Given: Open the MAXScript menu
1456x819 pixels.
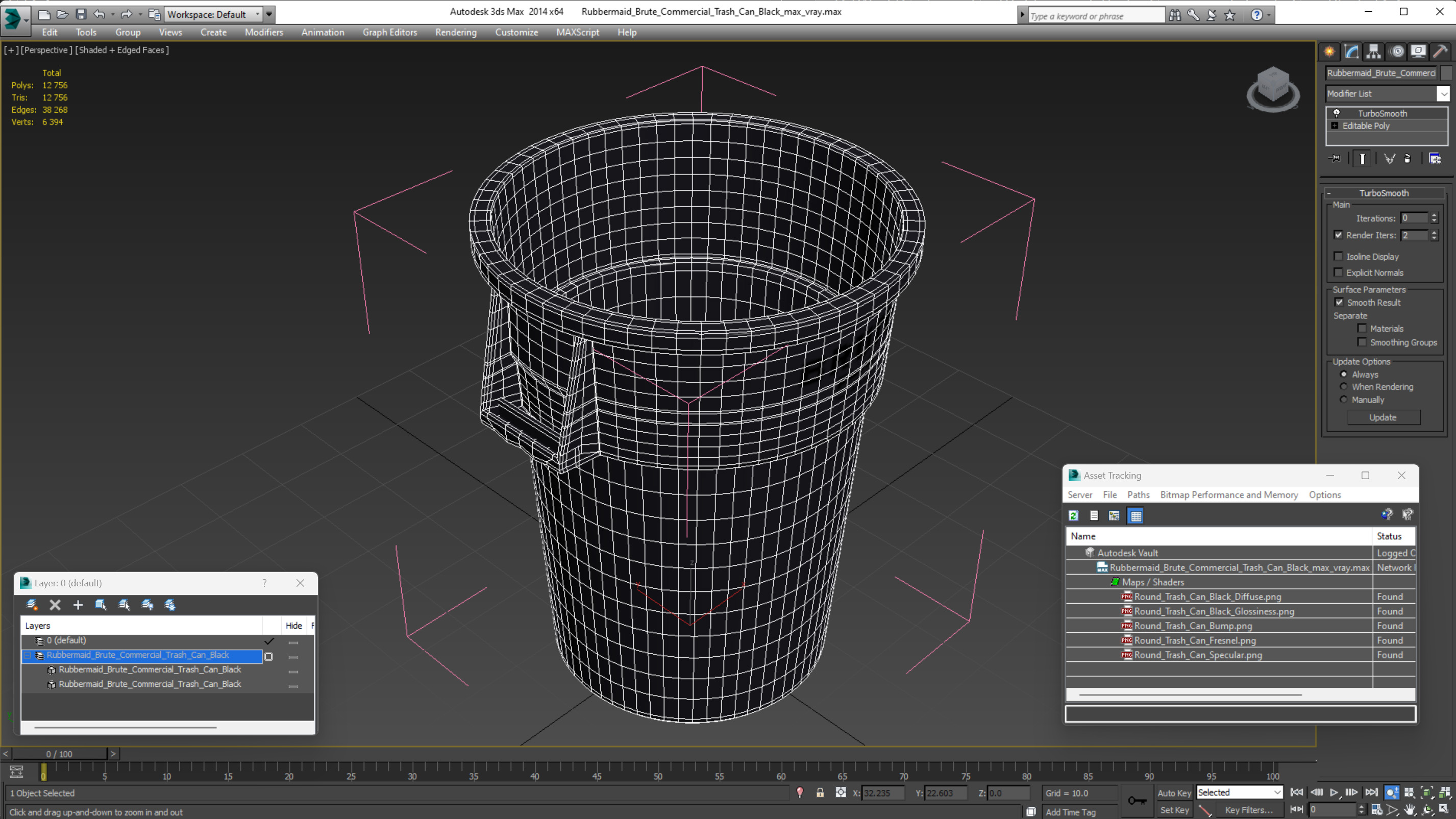Looking at the screenshot, I should (577, 32).
